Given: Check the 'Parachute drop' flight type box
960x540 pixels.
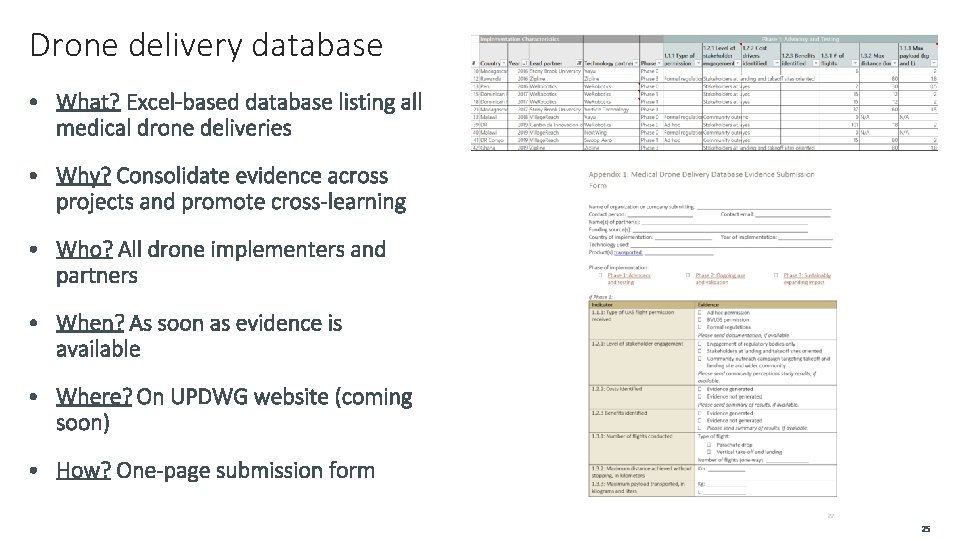Looking at the screenshot, I should tap(709, 445).
